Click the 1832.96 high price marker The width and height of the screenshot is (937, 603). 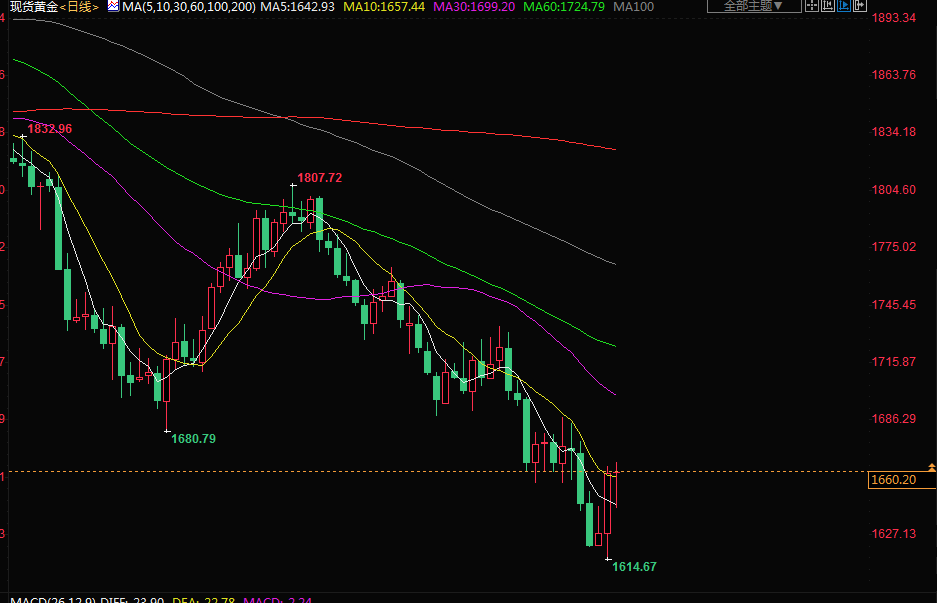[50, 129]
